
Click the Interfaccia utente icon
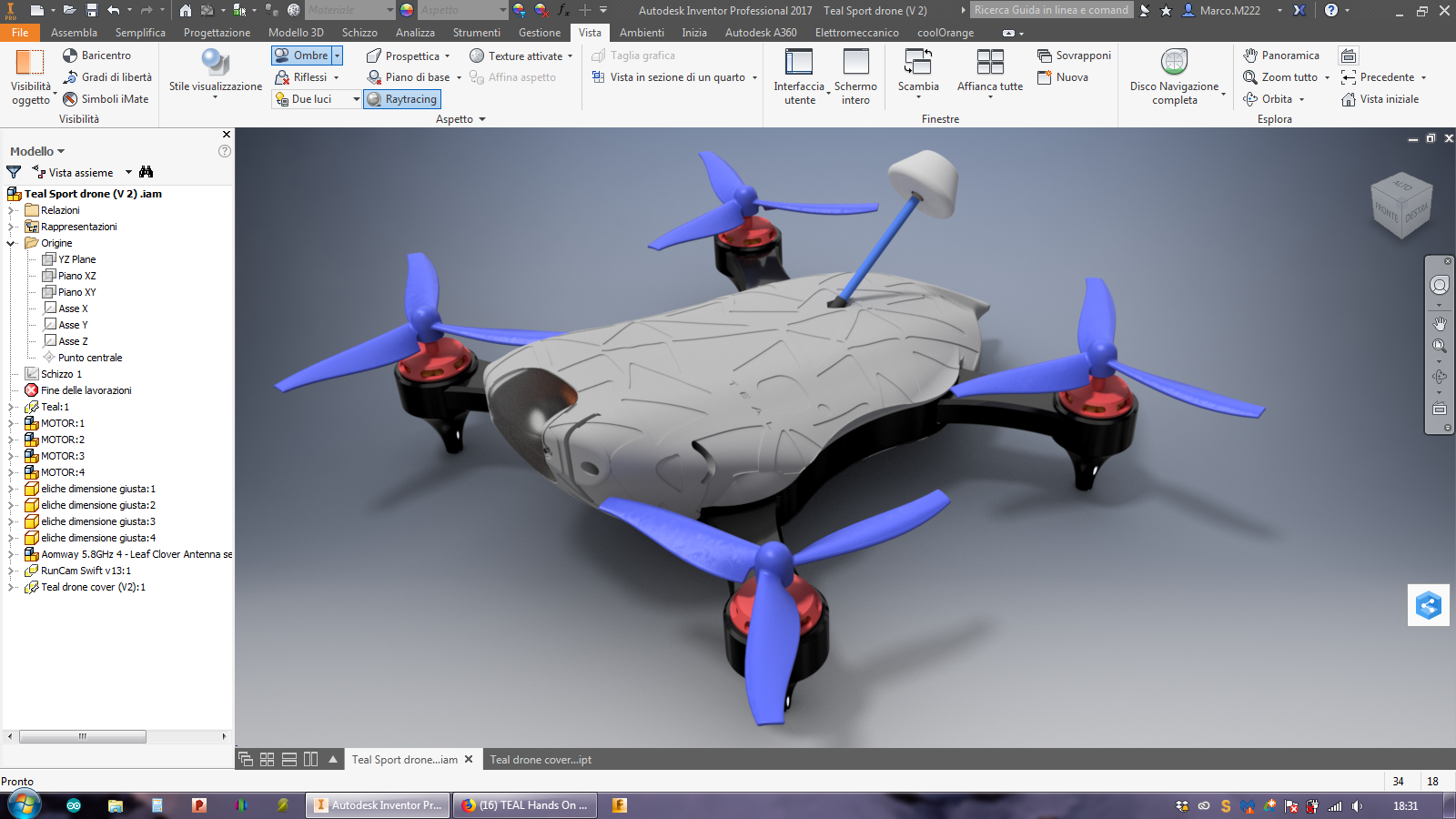pyautogui.click(x=799, y=63)
